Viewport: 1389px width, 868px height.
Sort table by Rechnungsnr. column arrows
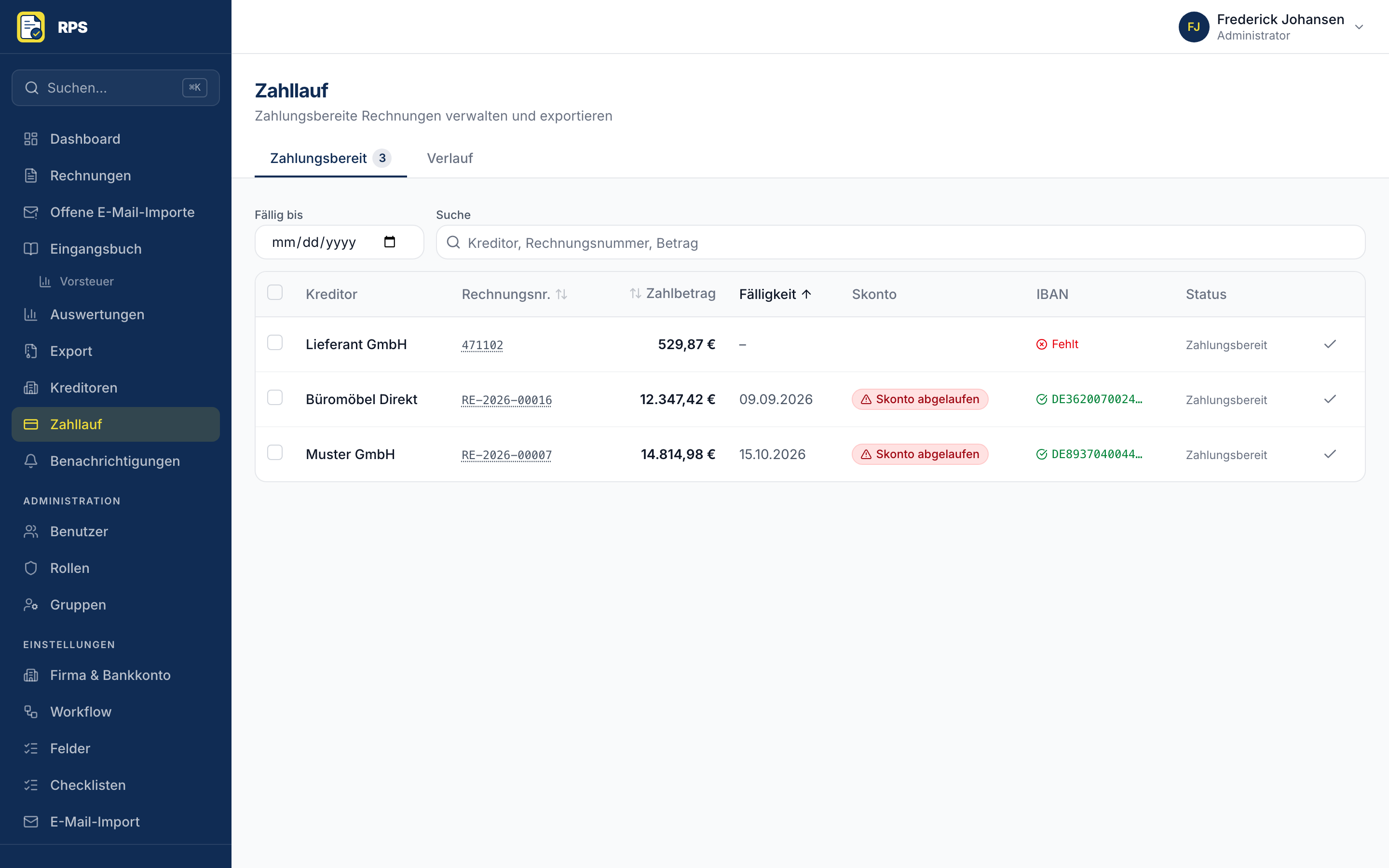(561, 295)
